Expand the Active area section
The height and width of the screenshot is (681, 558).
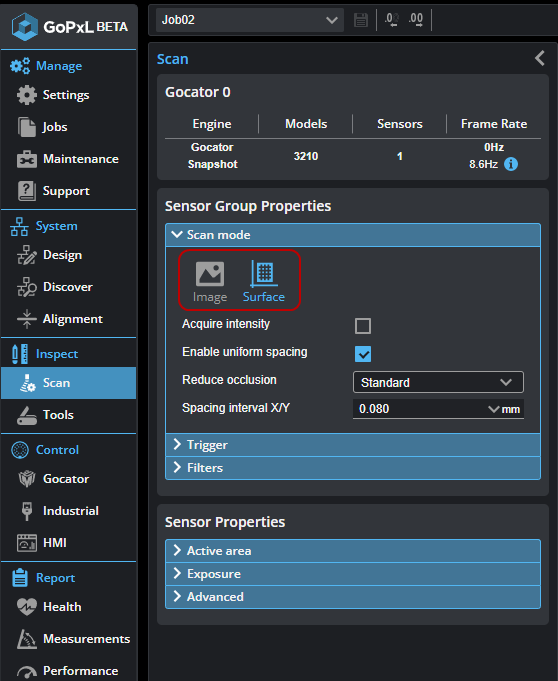tap(353, 551)
